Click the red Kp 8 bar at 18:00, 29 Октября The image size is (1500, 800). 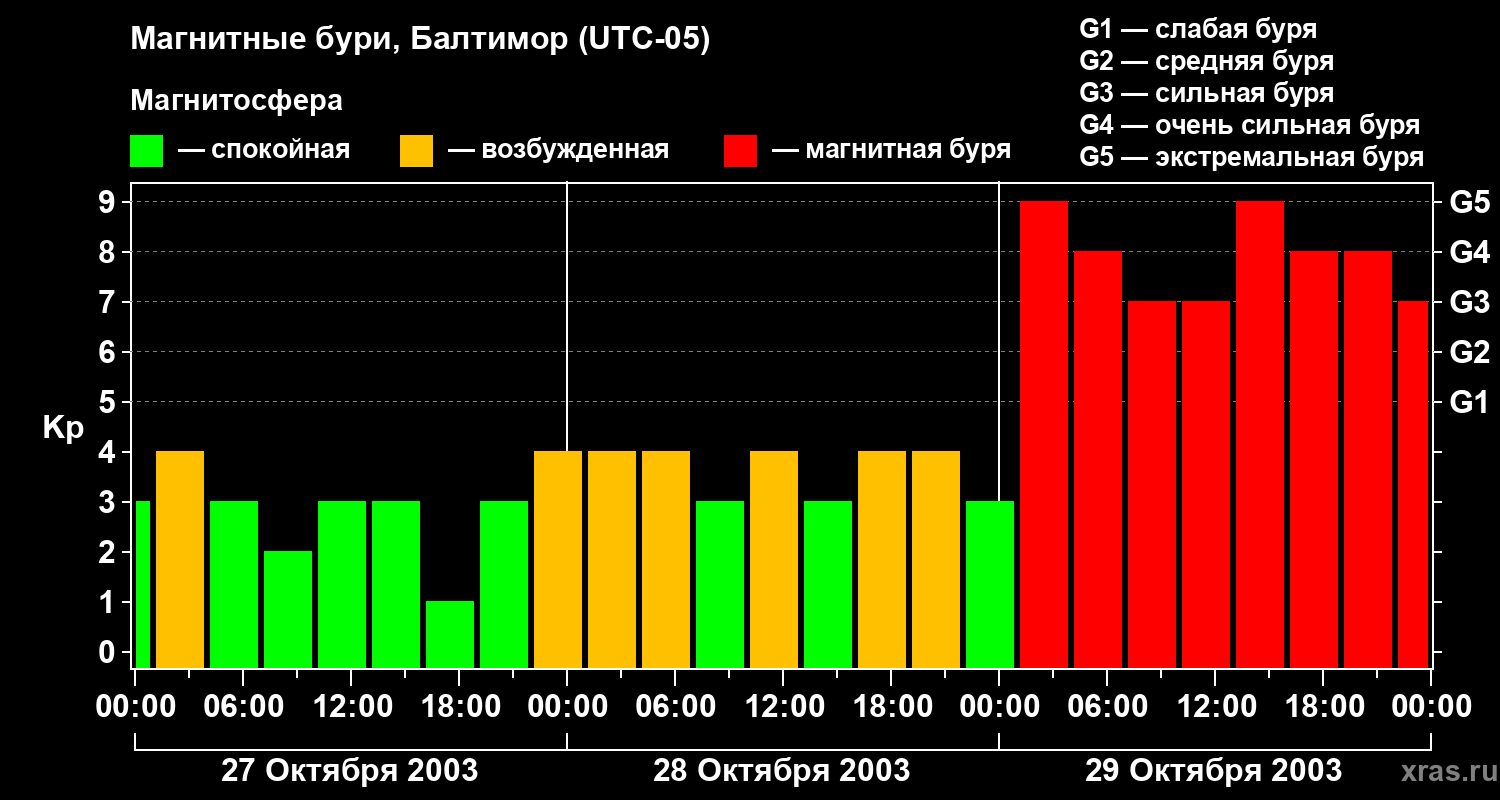pos(1314,459)
